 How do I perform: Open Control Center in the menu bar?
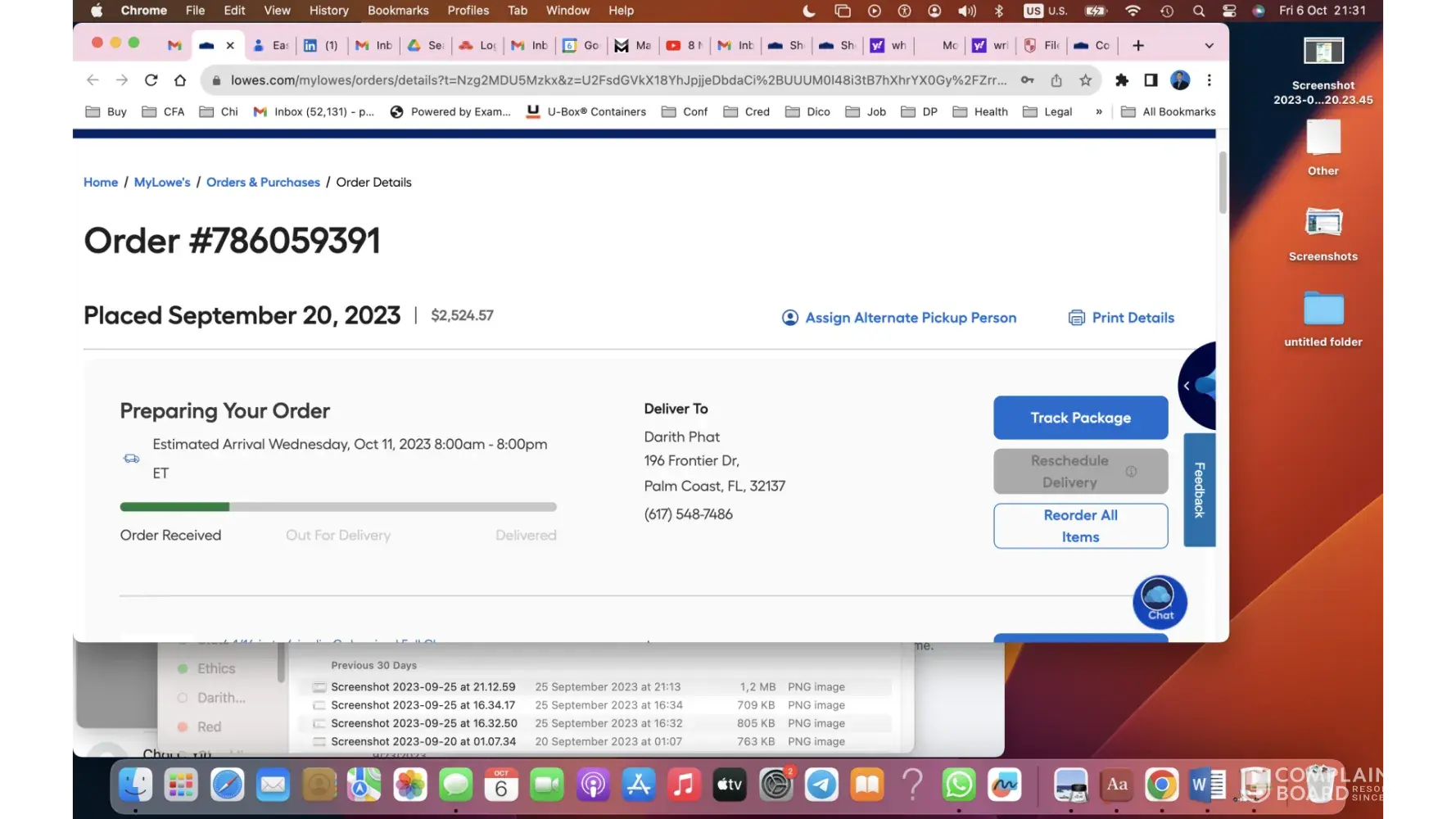click(1229, 11)
